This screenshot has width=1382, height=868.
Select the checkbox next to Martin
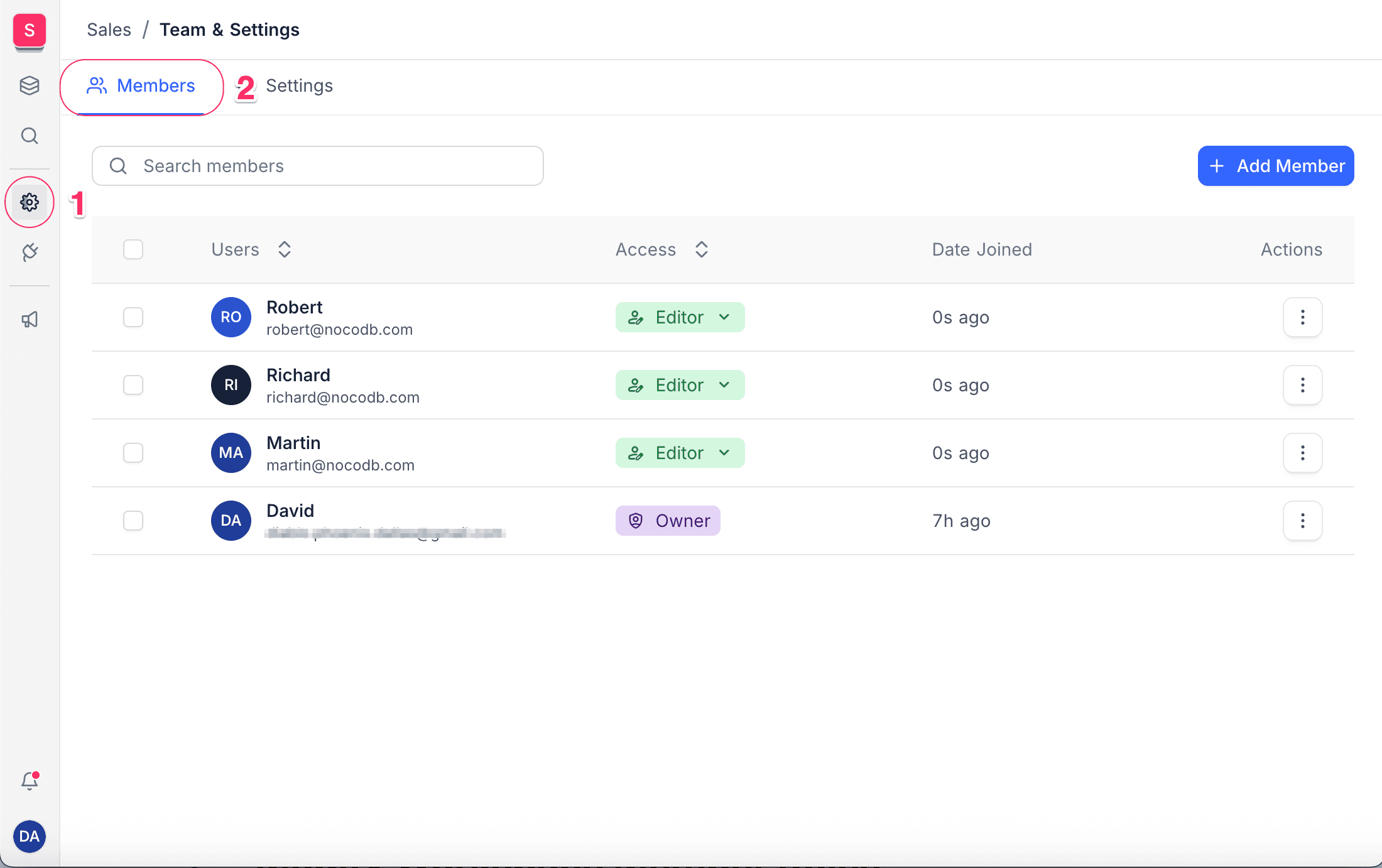tap(133, 453)
